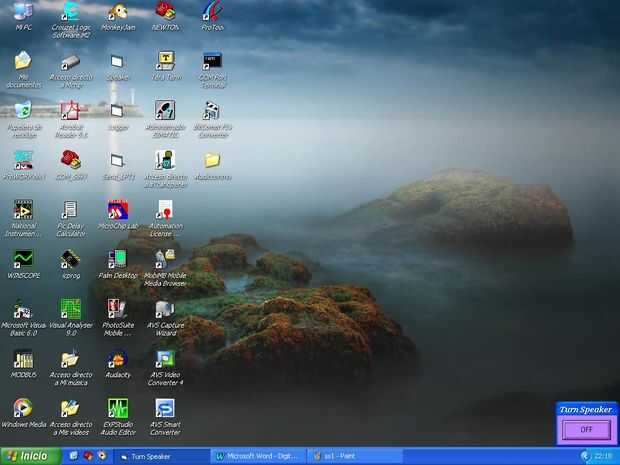Open the Audacity desktop icon
The height and width of the screenshot is (465, 620).
tap(117, 365)
